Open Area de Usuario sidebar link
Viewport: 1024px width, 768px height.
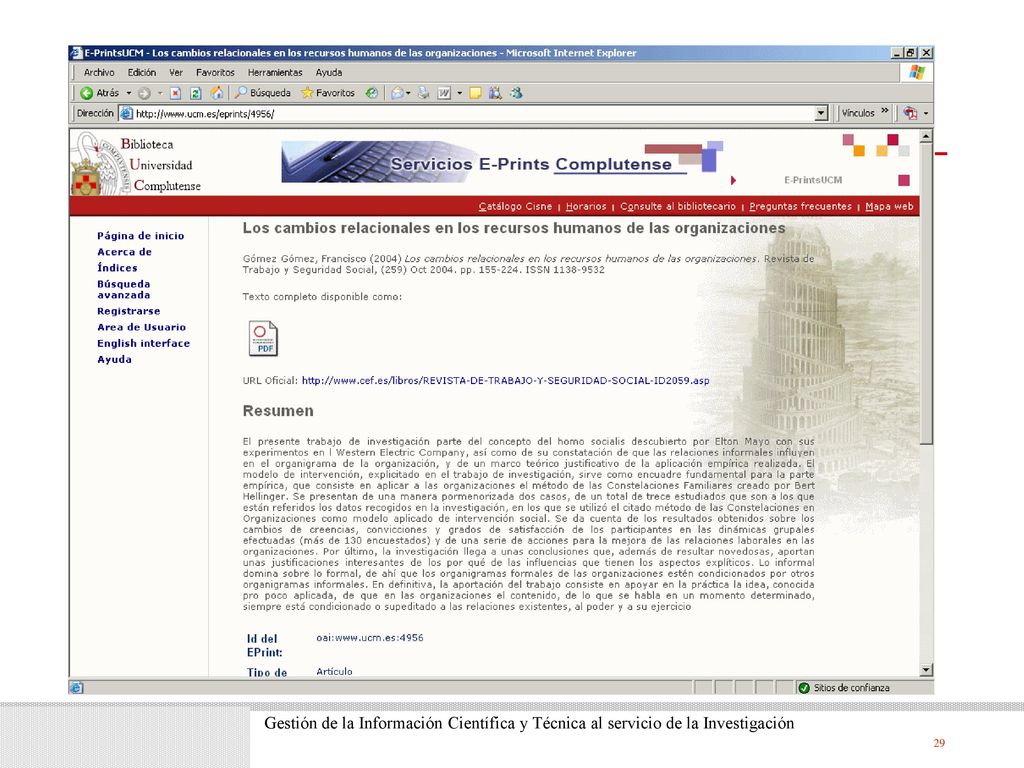[141, 327]
